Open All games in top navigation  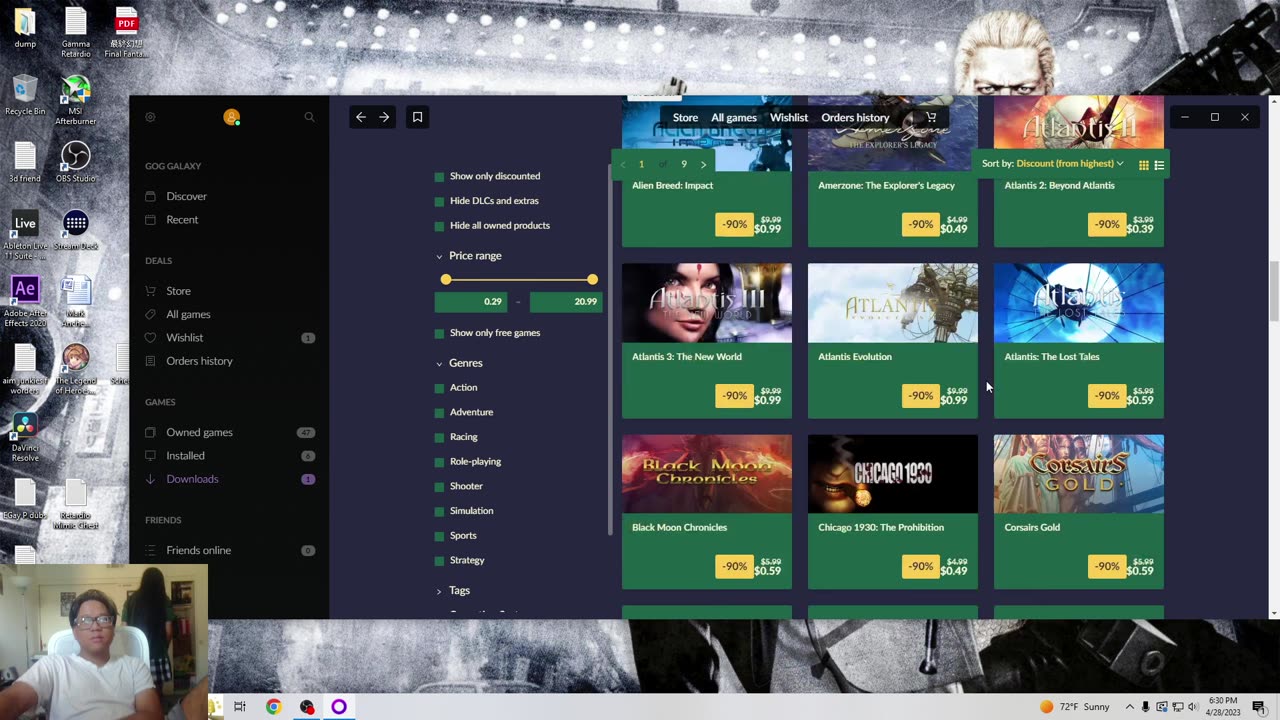(734, 118)
